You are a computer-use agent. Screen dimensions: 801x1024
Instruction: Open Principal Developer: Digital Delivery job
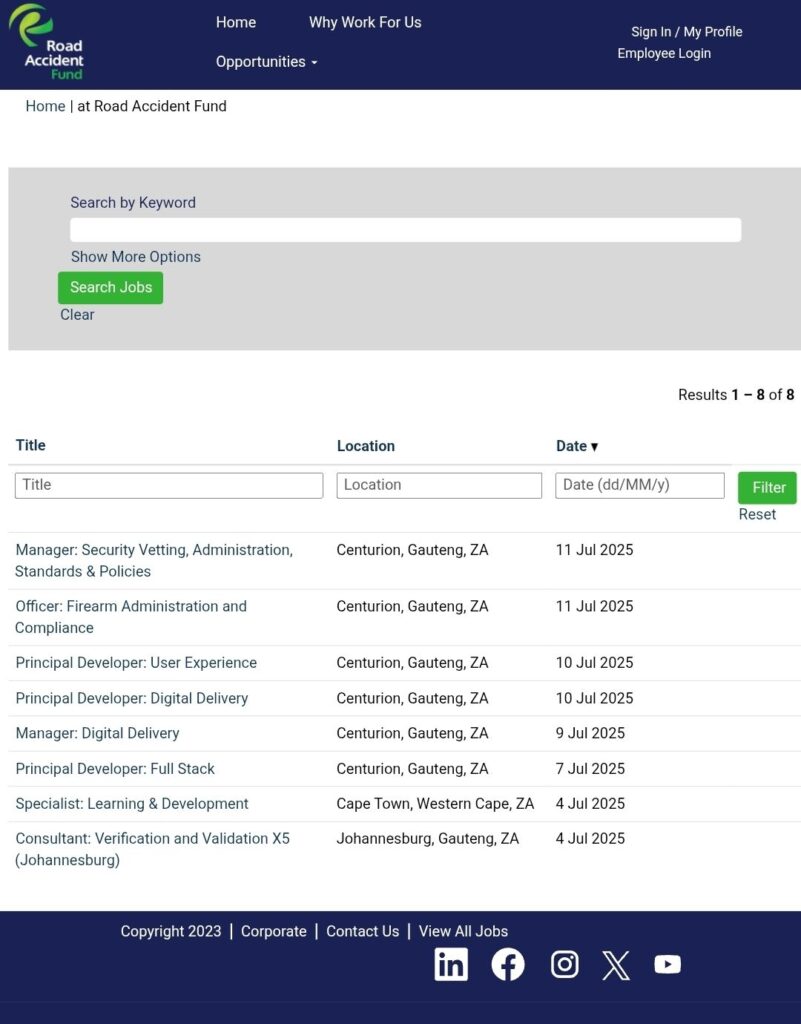click(132, 698)
